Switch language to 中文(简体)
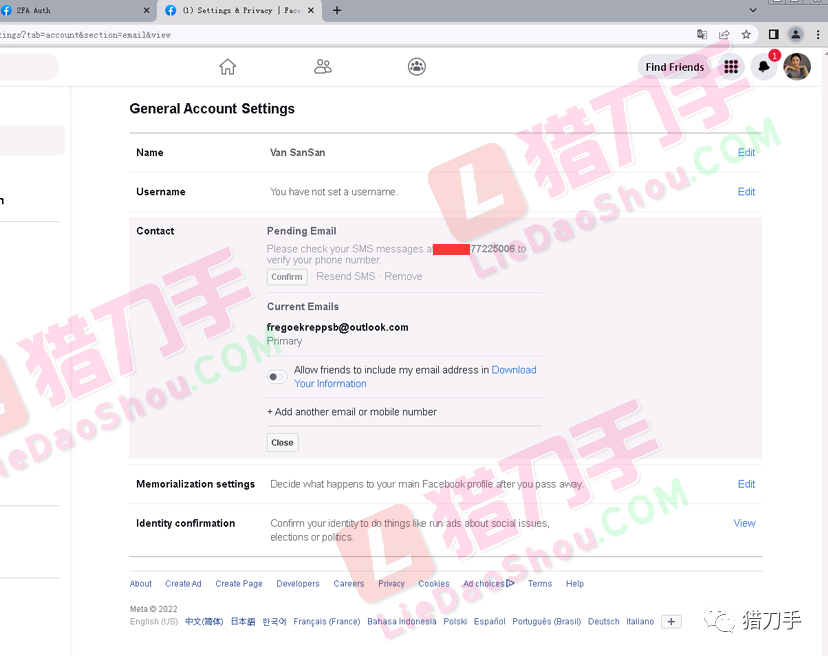828x656 pixels. [204, 622]
